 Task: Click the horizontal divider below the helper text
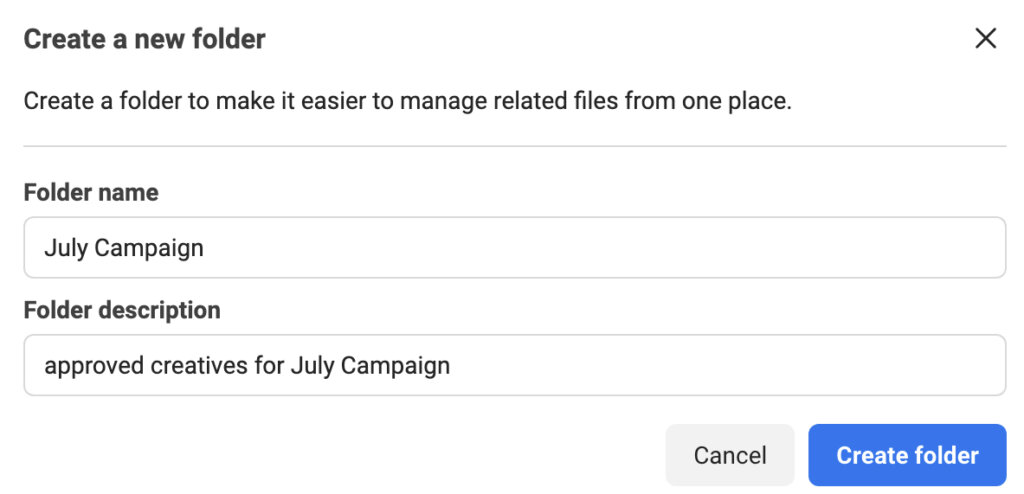point(514,147)
